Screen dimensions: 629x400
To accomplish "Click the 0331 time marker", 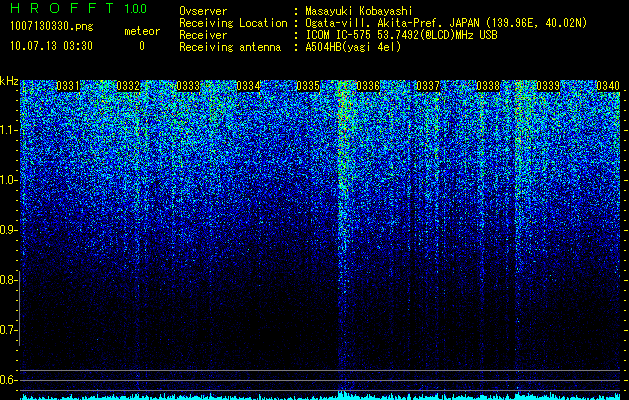I will tap(68, 86).
